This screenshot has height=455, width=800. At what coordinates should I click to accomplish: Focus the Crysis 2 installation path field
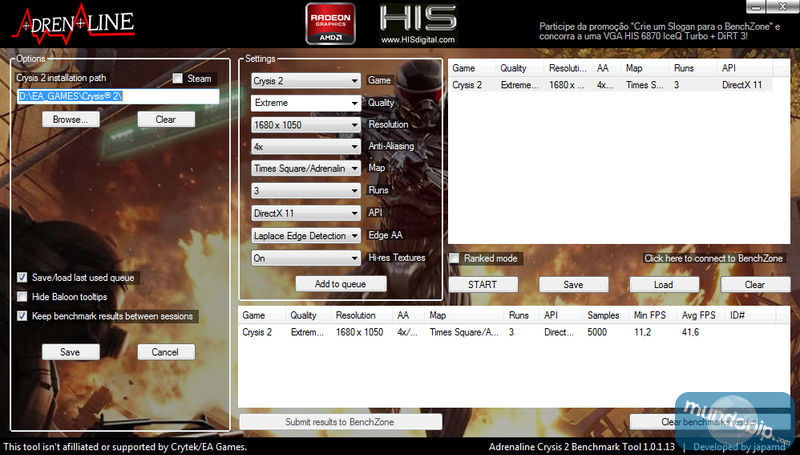(118, 96)
